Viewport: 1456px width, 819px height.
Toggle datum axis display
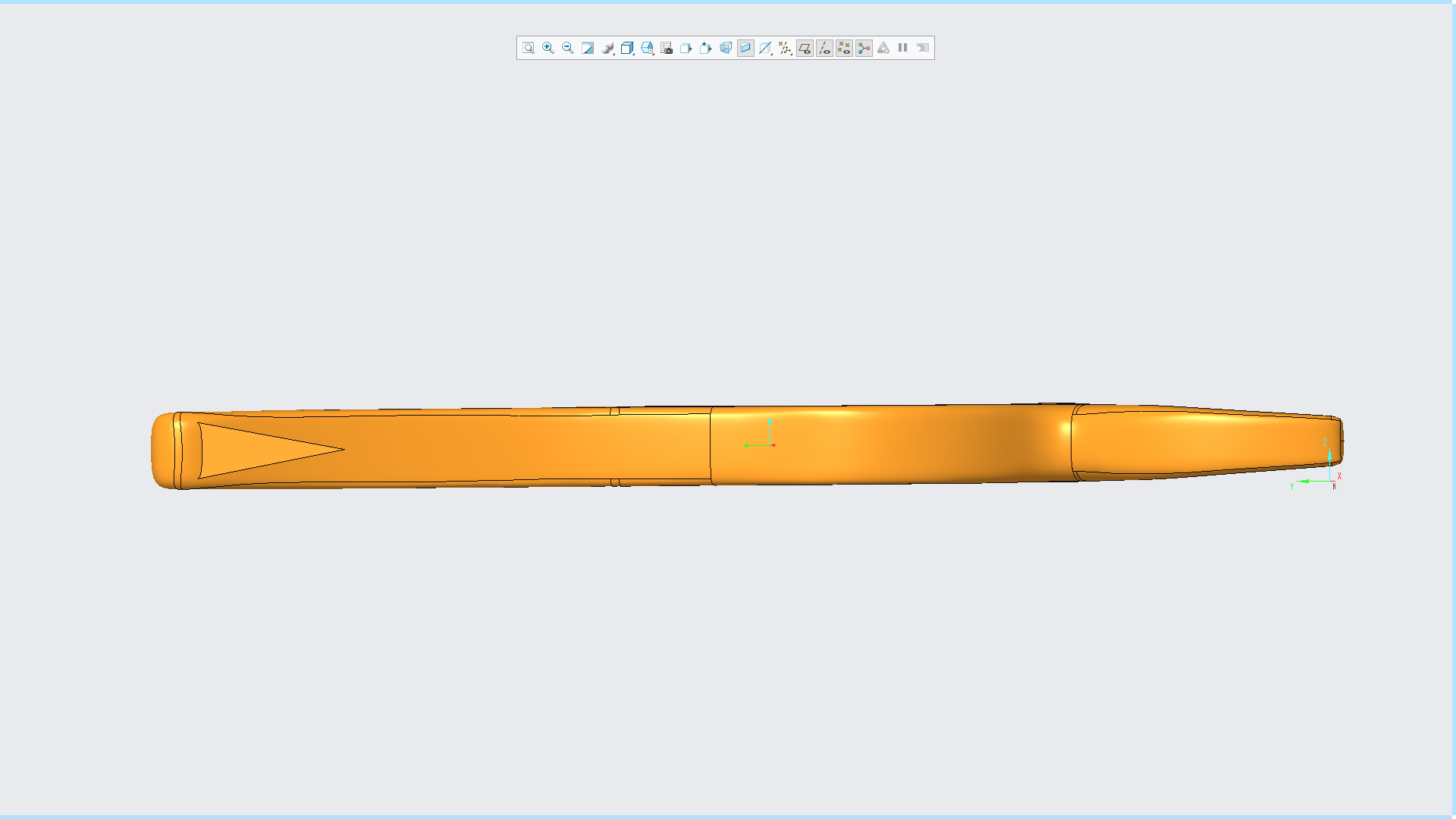(x=824, y=48)
